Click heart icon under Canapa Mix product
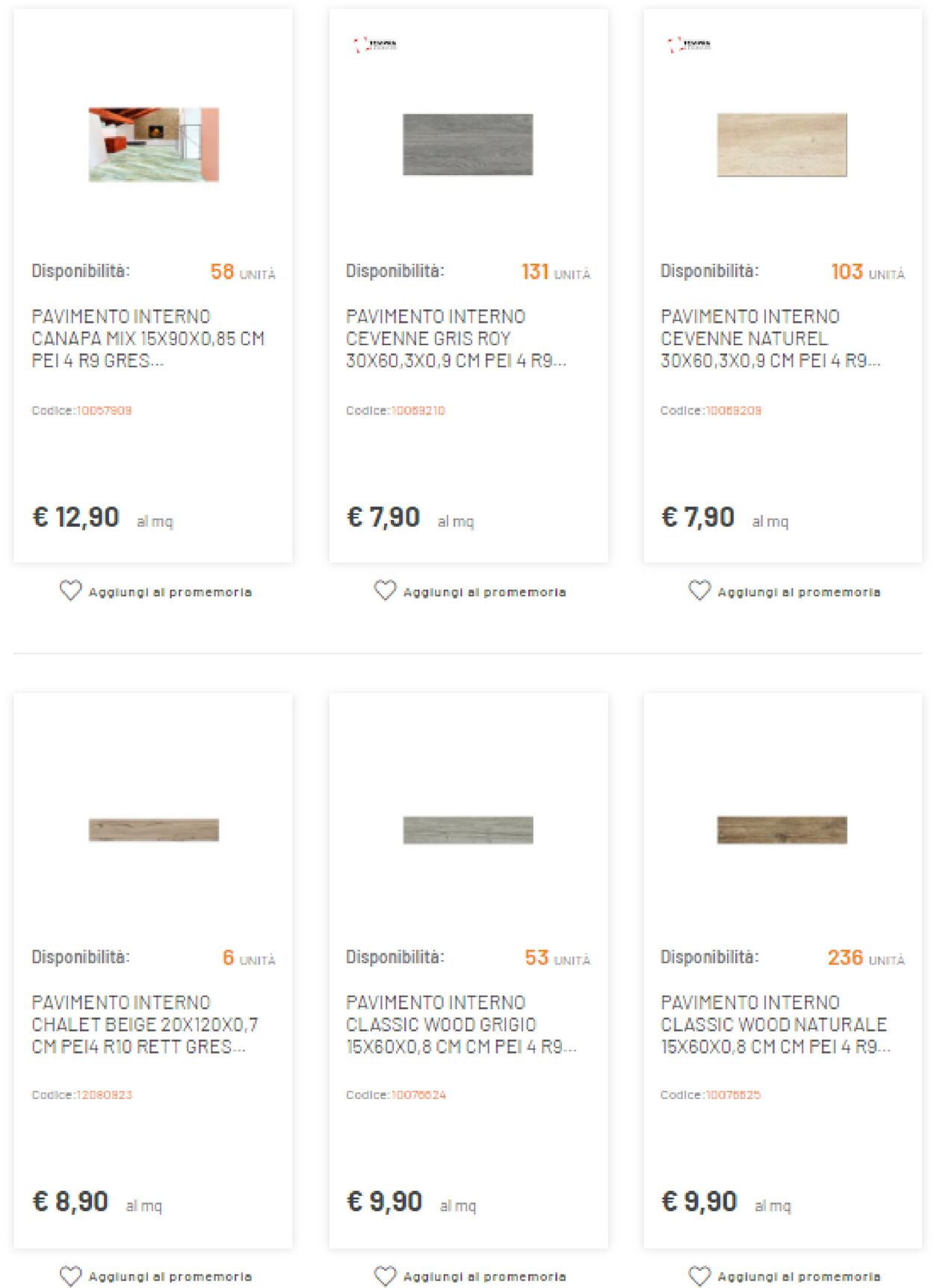The height and width of the screenshot is (1288, 934). (x=70, y=591)
